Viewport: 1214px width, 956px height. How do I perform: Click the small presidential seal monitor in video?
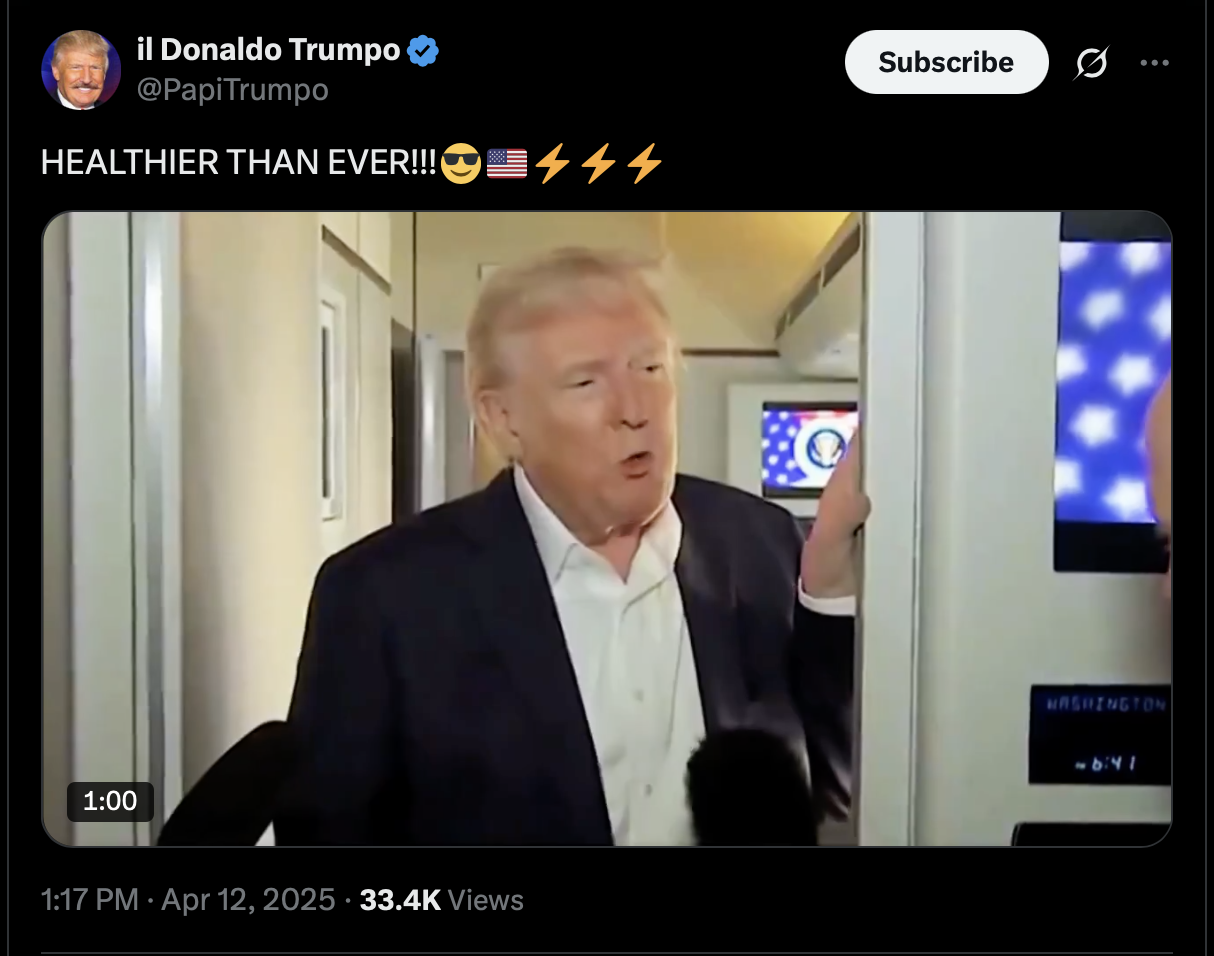[811, 449]
